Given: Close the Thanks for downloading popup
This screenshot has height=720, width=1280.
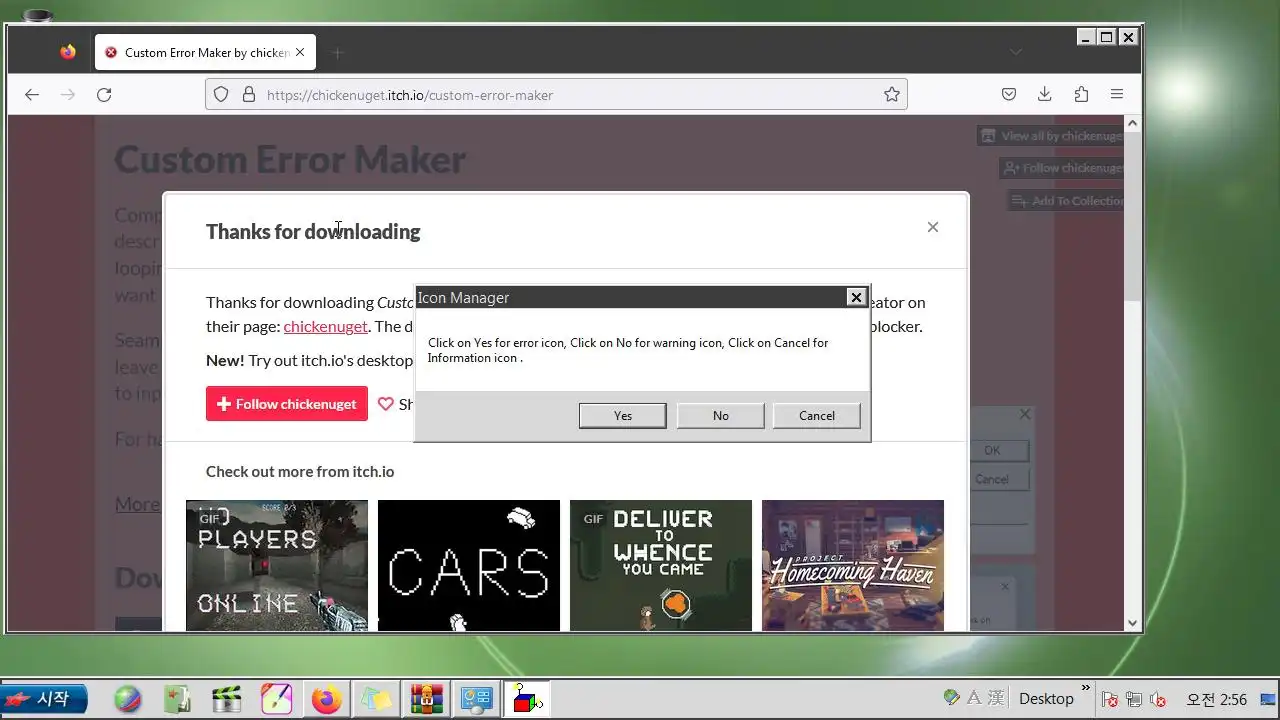Looking at the screenshot, I should (x=932, y=227).
